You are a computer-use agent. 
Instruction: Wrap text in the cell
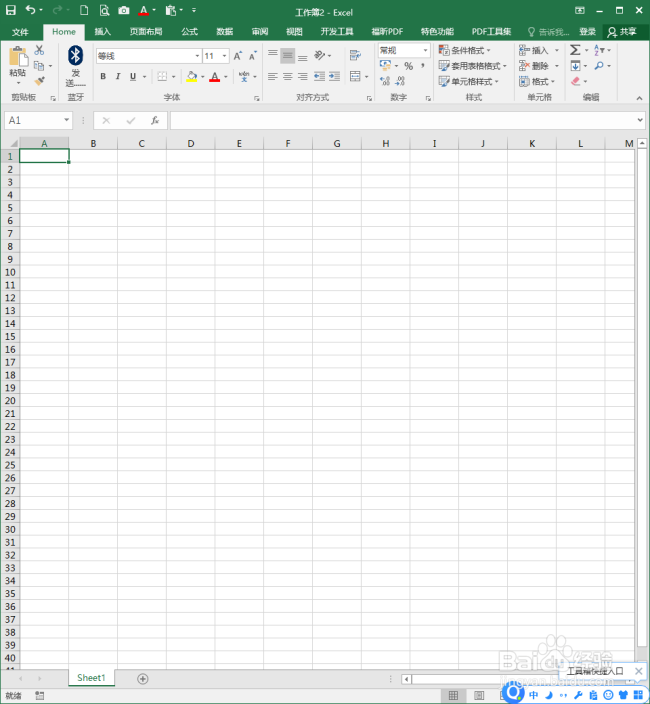click(x=355, y=55)
